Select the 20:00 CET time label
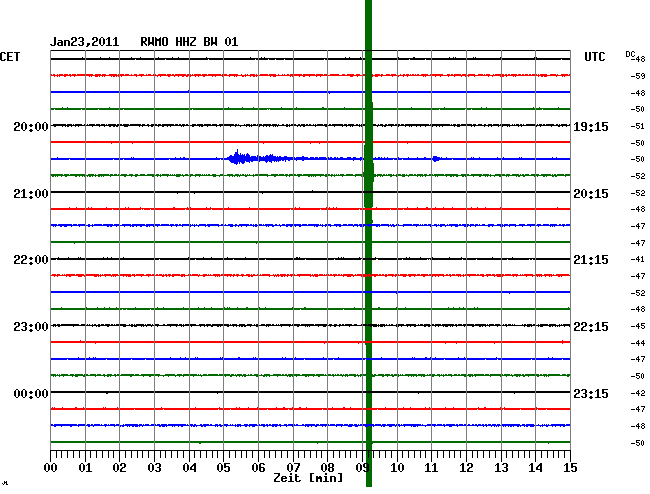 tap(31, 126)
